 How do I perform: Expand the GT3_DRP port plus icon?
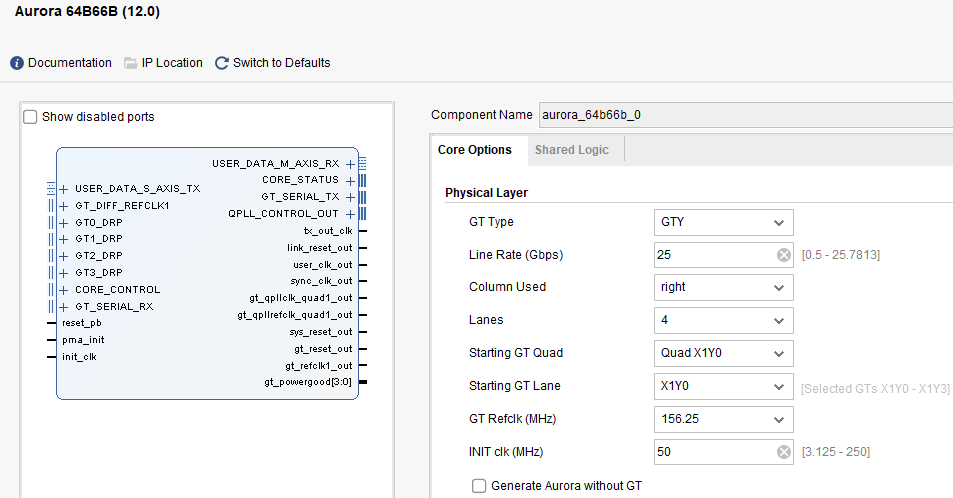click(x=63, y=274)
